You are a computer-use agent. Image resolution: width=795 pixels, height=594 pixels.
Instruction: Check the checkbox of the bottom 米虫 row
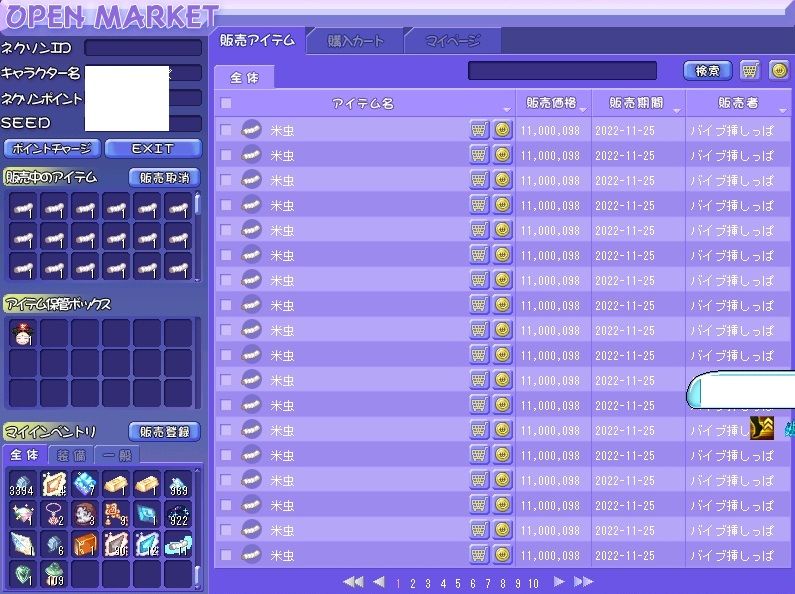[226, 555]
